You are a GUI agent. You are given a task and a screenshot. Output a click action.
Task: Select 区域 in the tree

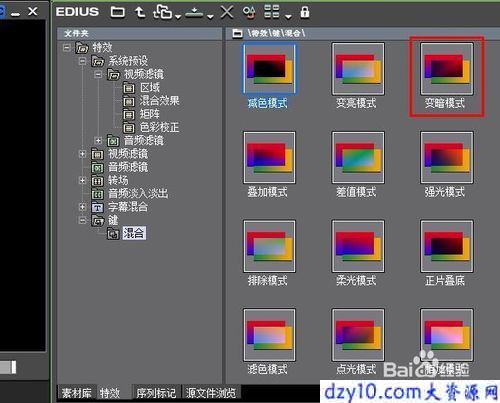point(150,88)
